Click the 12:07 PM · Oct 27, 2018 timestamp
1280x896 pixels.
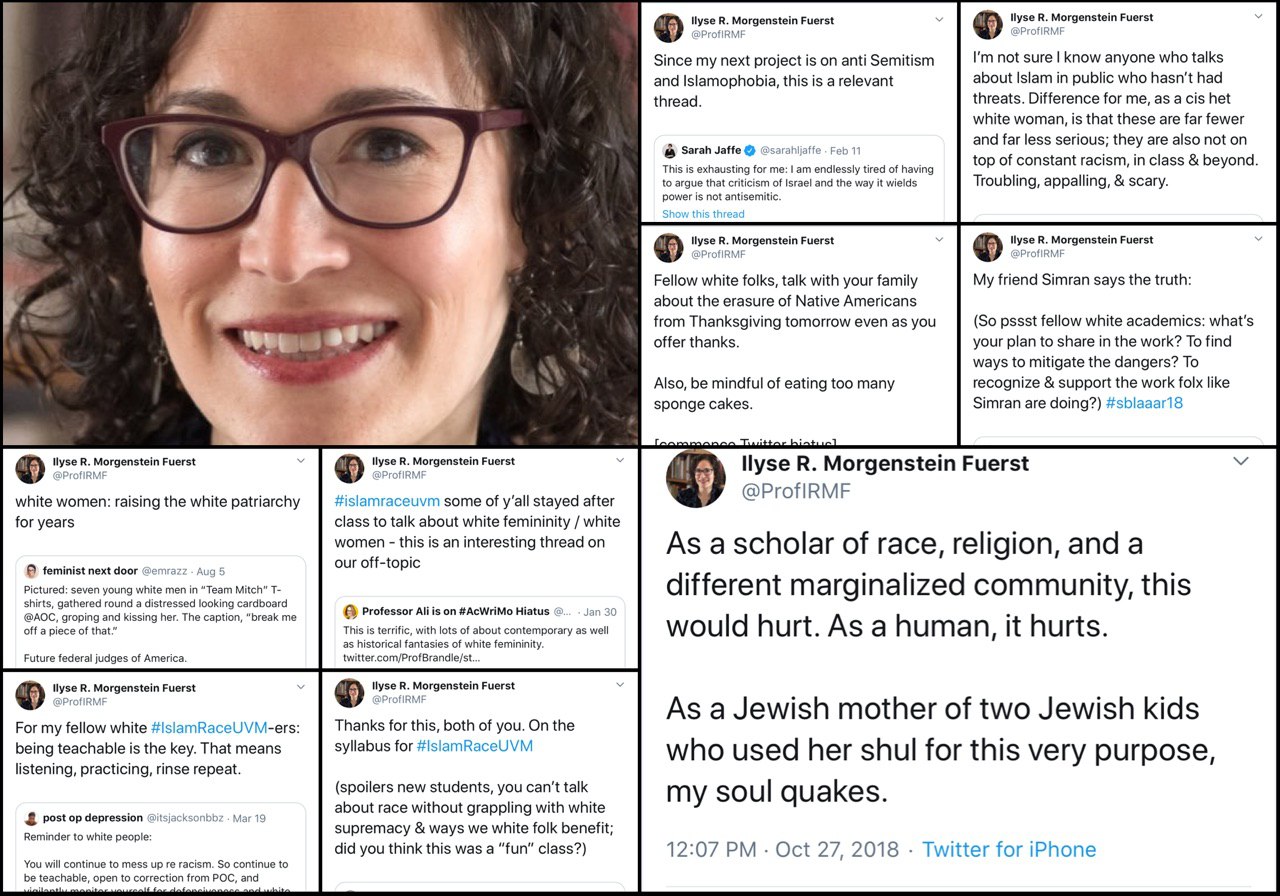783,850
